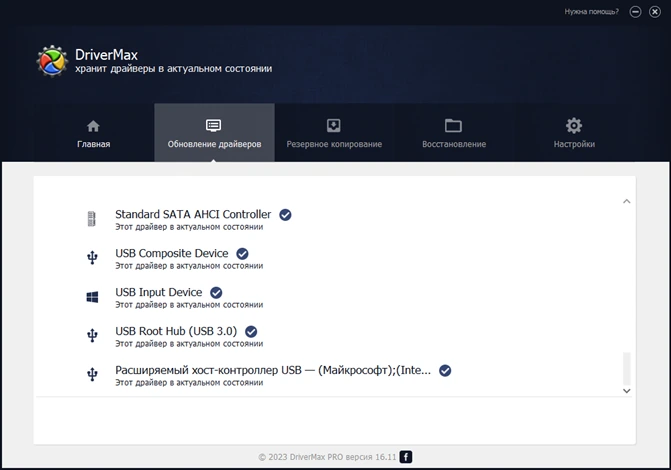Image resolution: width=671 pixels, height=470 pixels.
Task: Click the gear icon above Настройки
Action: pyautogui.click(x=574, y=125)
